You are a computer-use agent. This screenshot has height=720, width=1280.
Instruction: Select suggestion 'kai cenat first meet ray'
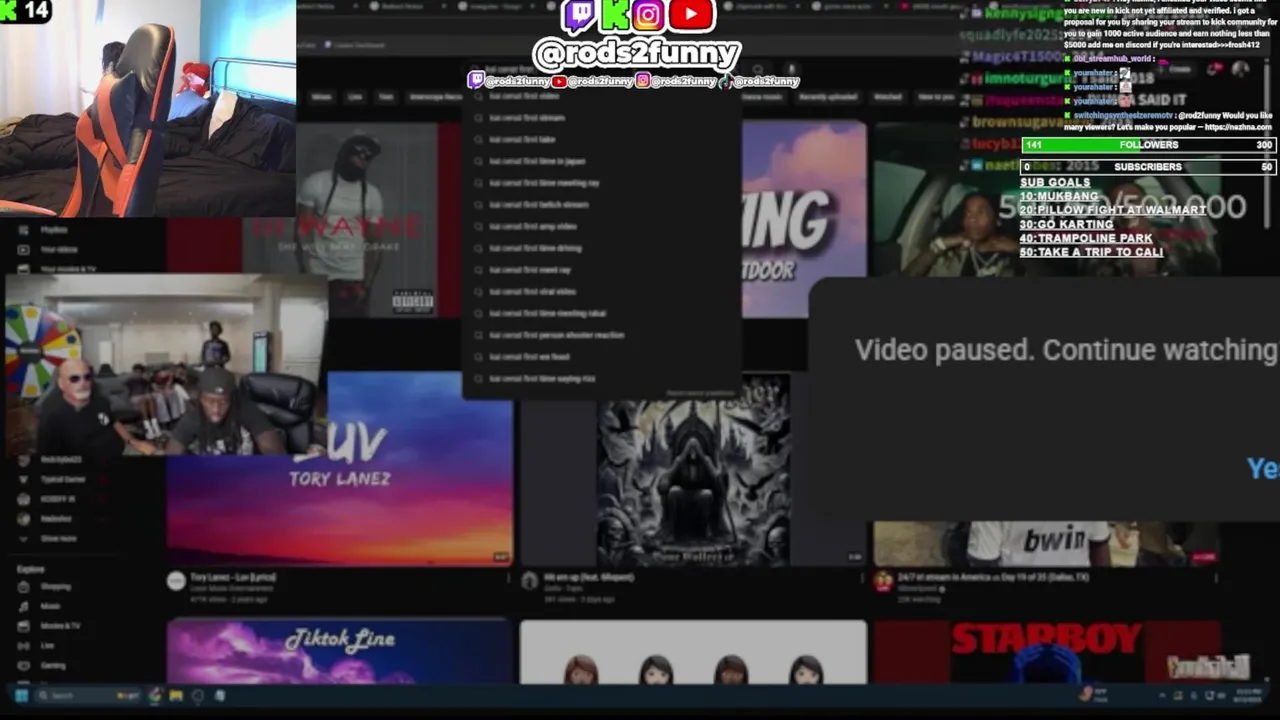click(x=600, y=270)
